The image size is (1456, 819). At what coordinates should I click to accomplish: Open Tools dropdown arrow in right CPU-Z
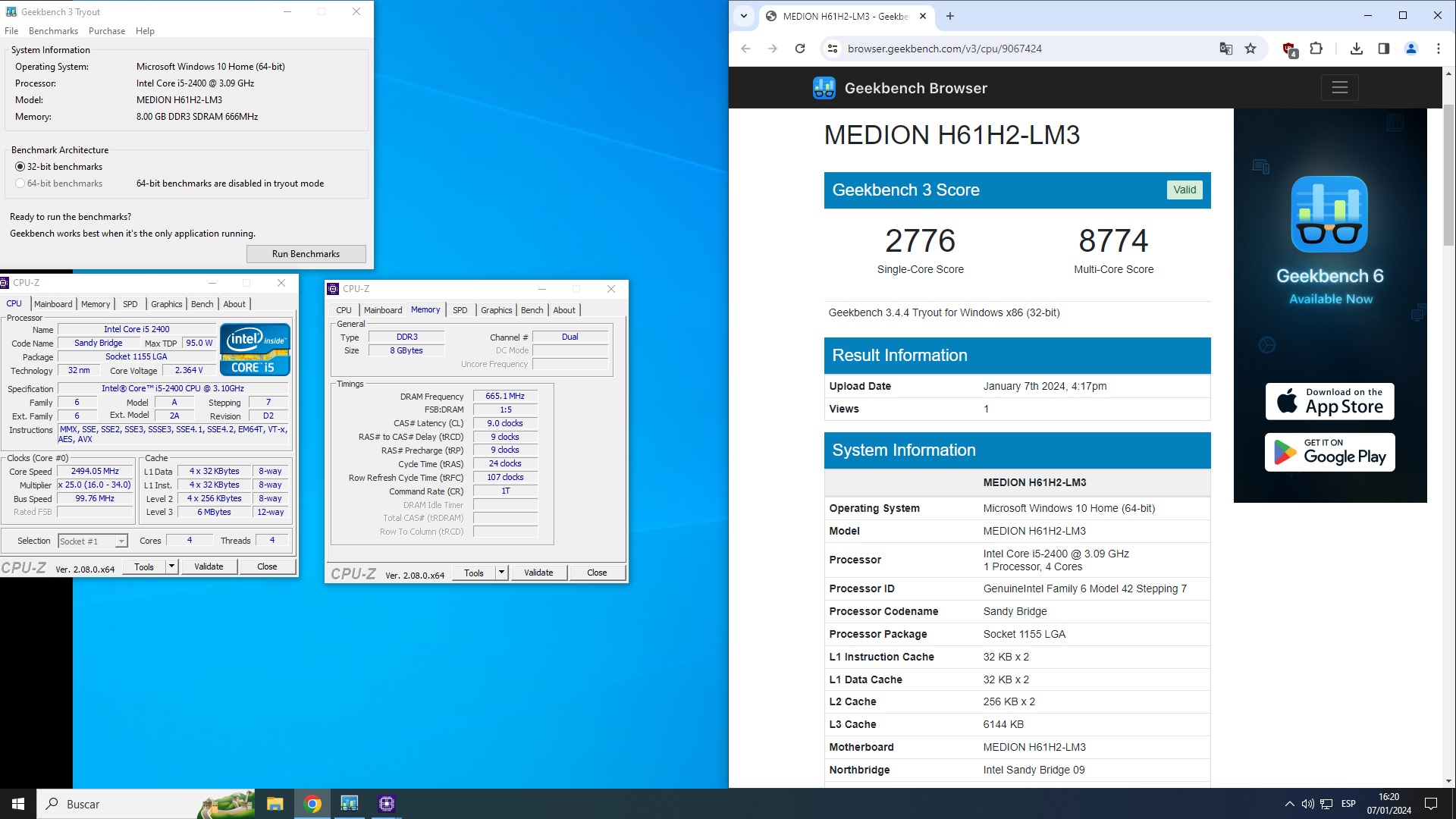pos(501,573)
